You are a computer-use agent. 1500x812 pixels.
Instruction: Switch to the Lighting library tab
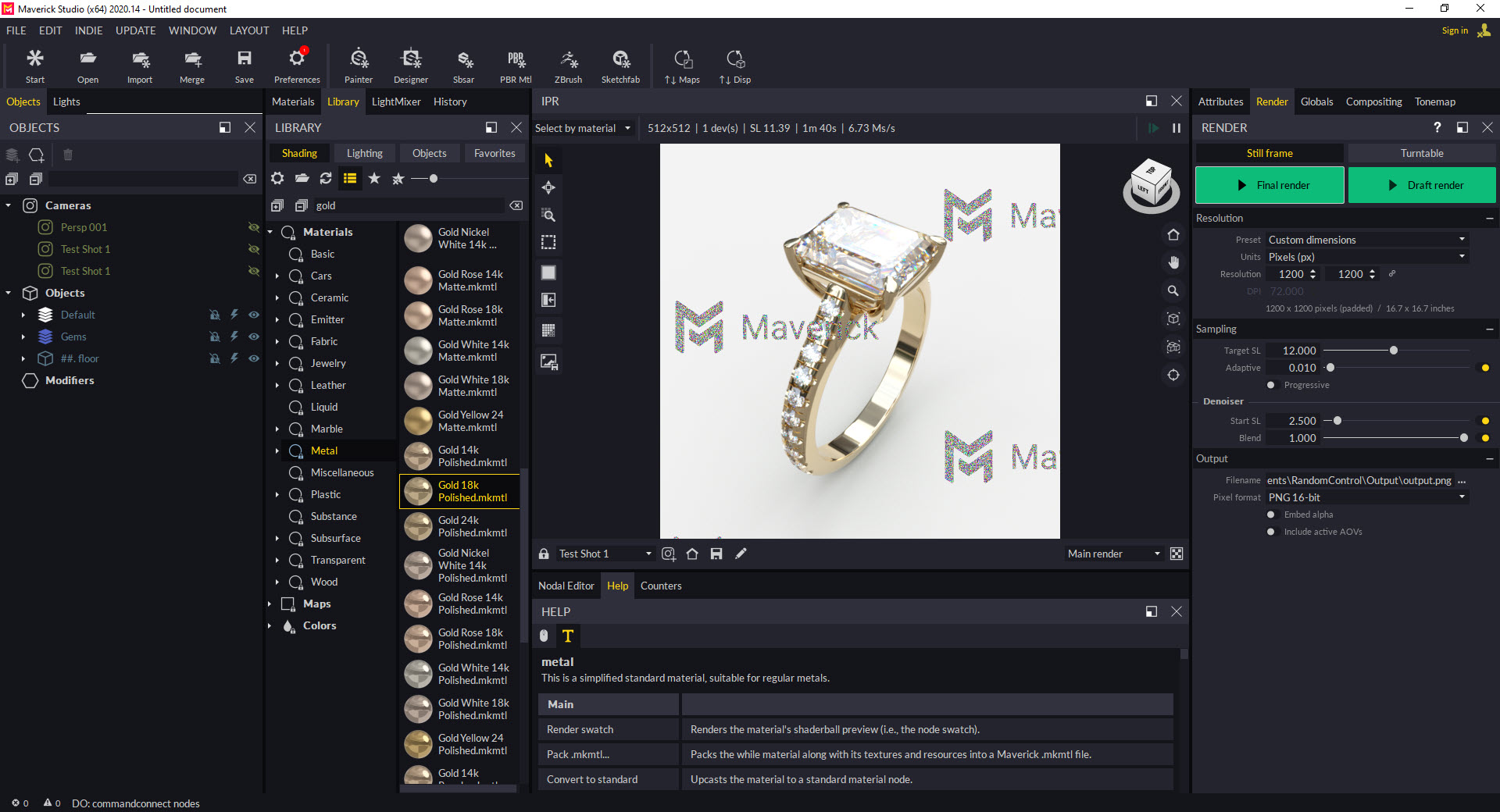click(365, 153)
